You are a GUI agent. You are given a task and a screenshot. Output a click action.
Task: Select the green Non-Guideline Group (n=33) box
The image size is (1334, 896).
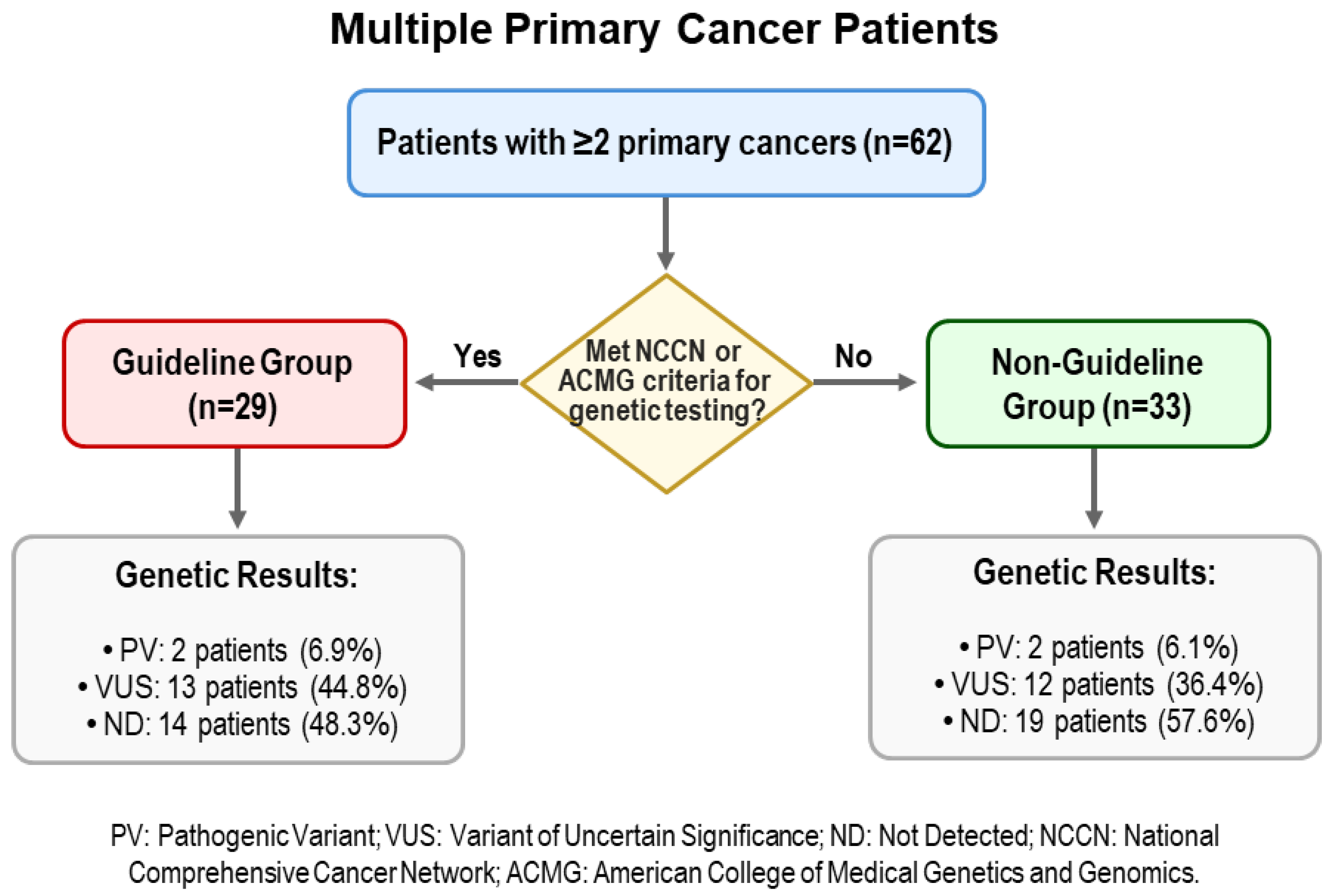[1097, 383]
